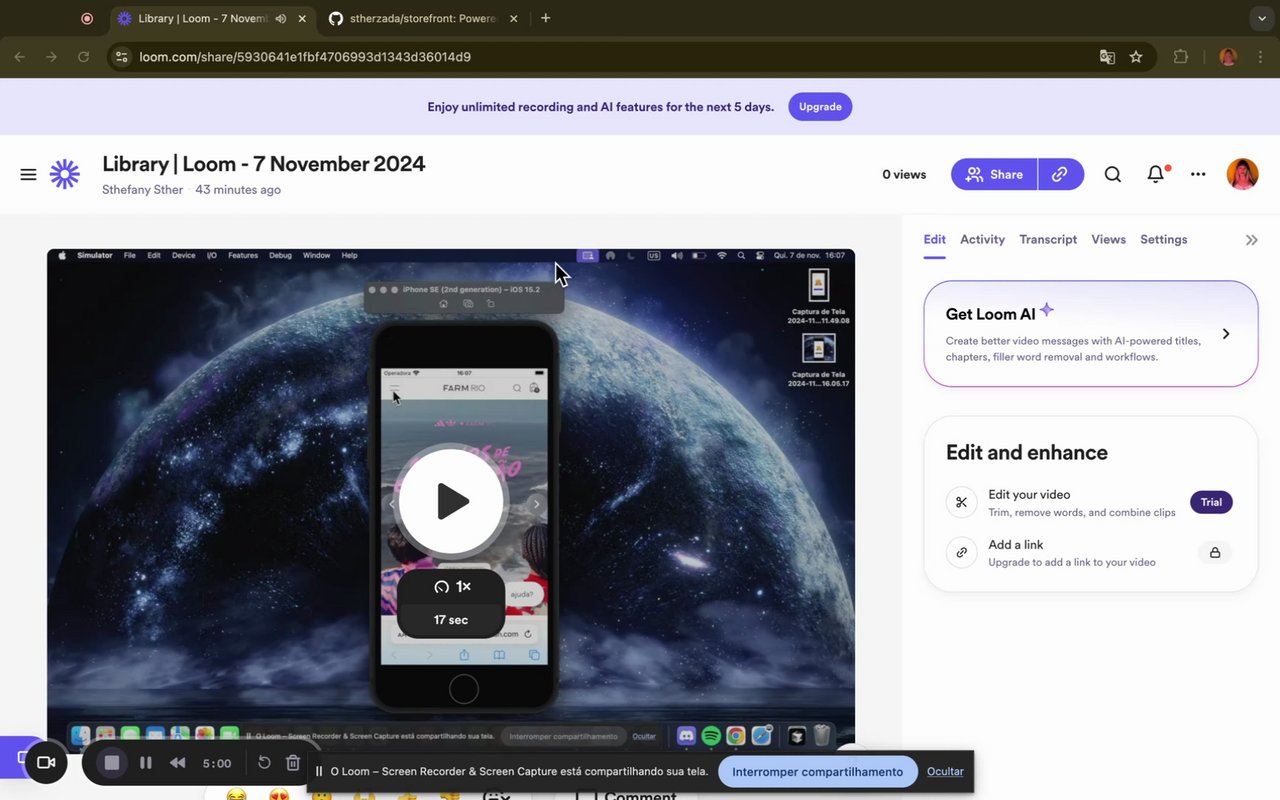Open the hamburger navigation menu

tap(28, 174)
